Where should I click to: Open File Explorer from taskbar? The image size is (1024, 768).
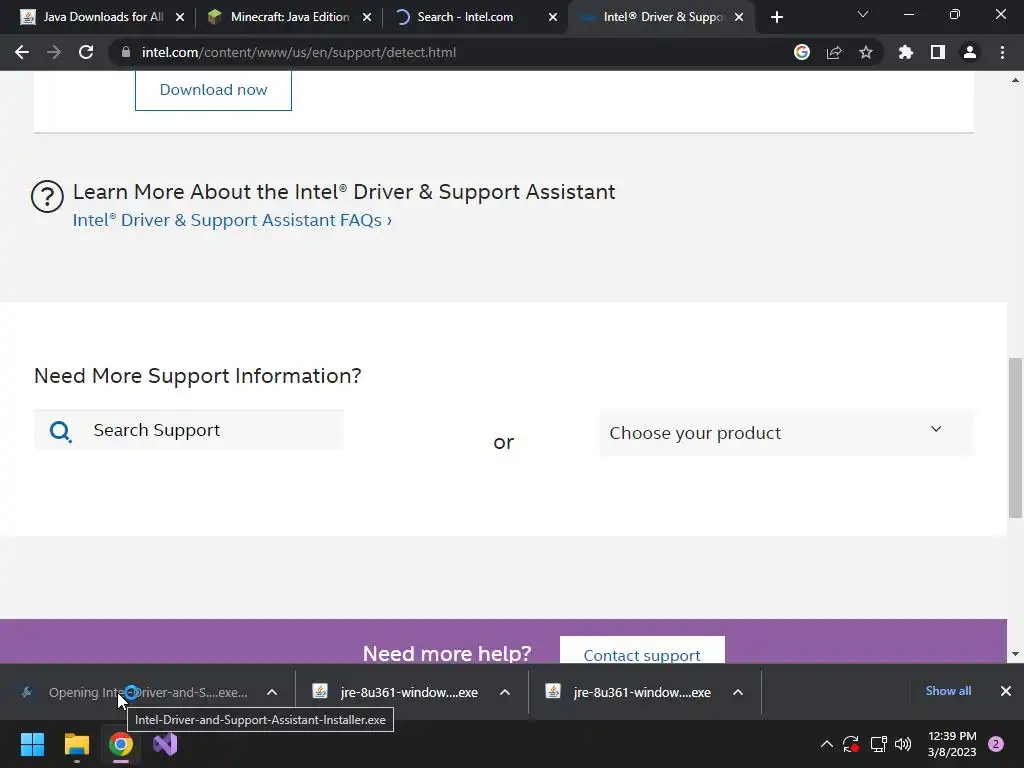point(76,744)
